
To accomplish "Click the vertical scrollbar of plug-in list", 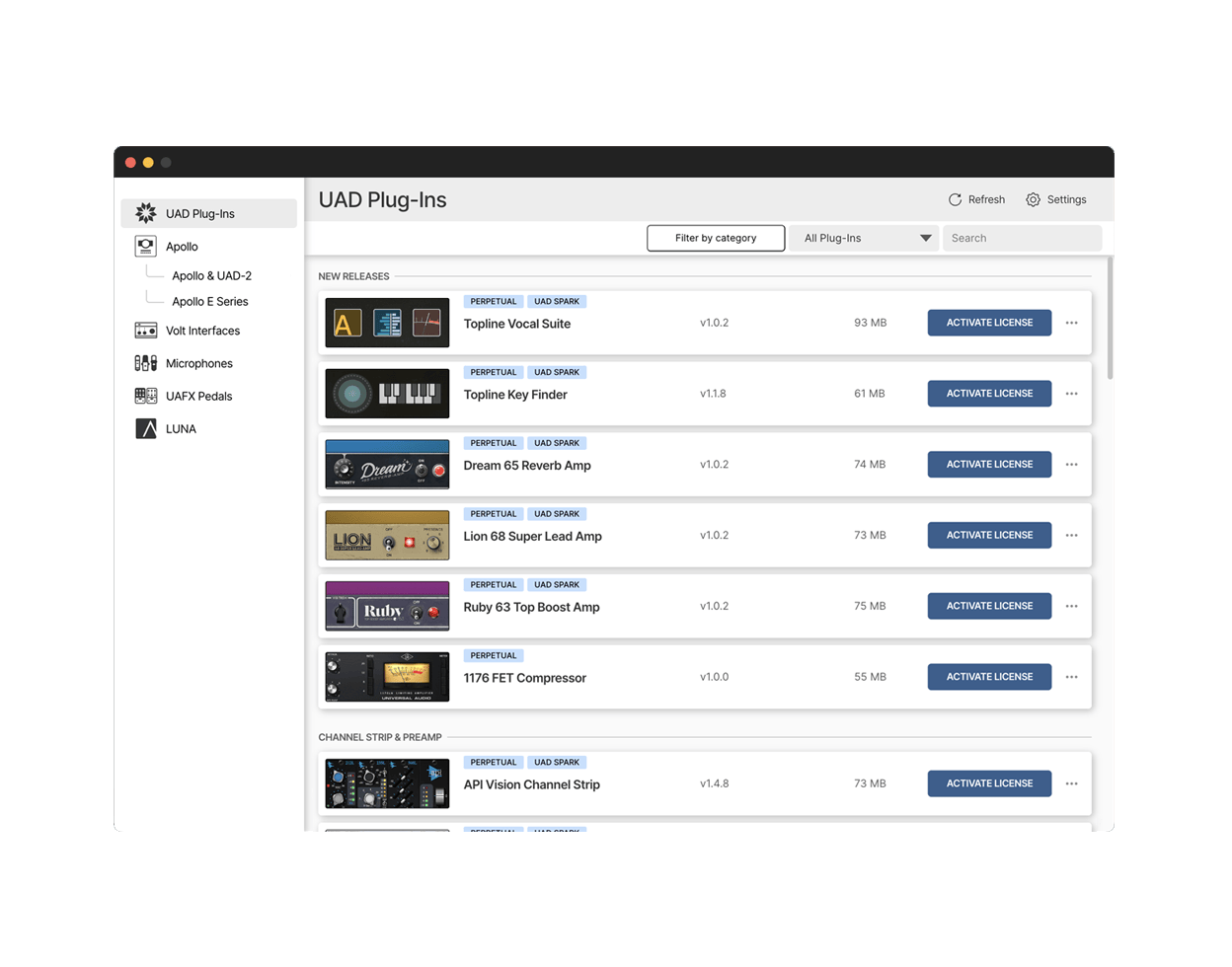I will click(x=1110, y=318).
